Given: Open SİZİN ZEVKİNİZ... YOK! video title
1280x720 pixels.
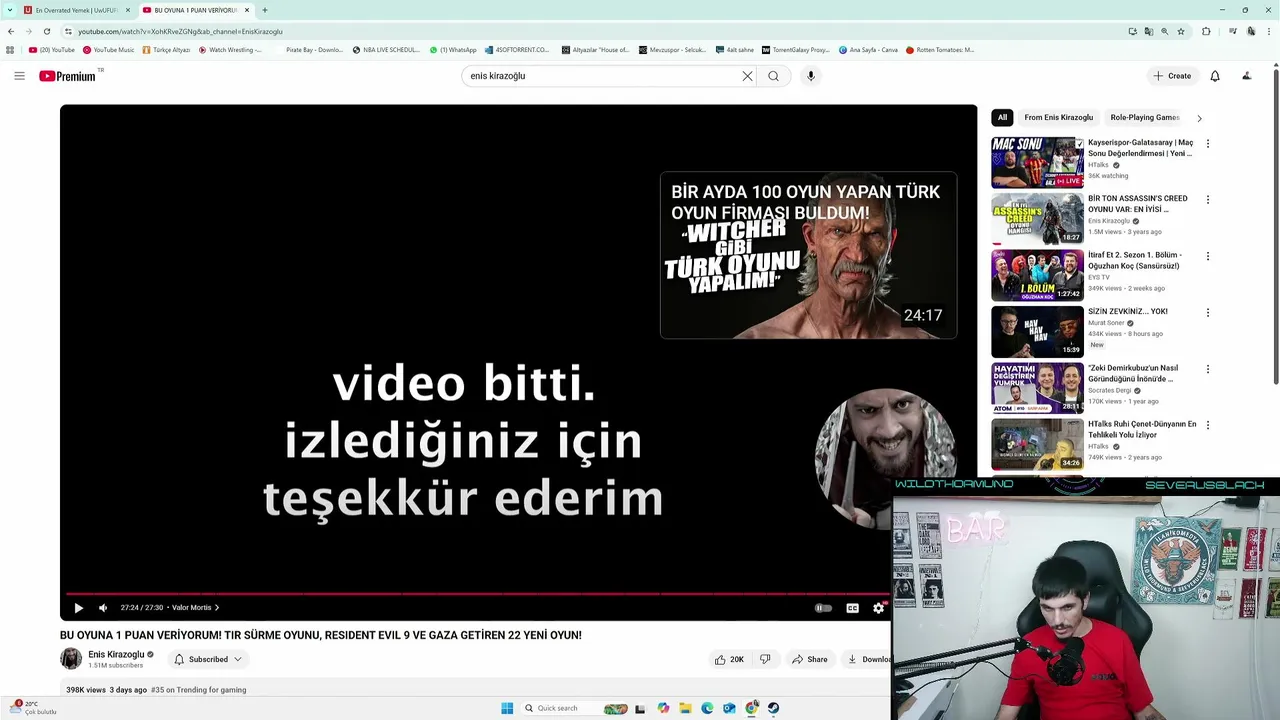Looking at the screenshot, I should (x=1128, y=311).
